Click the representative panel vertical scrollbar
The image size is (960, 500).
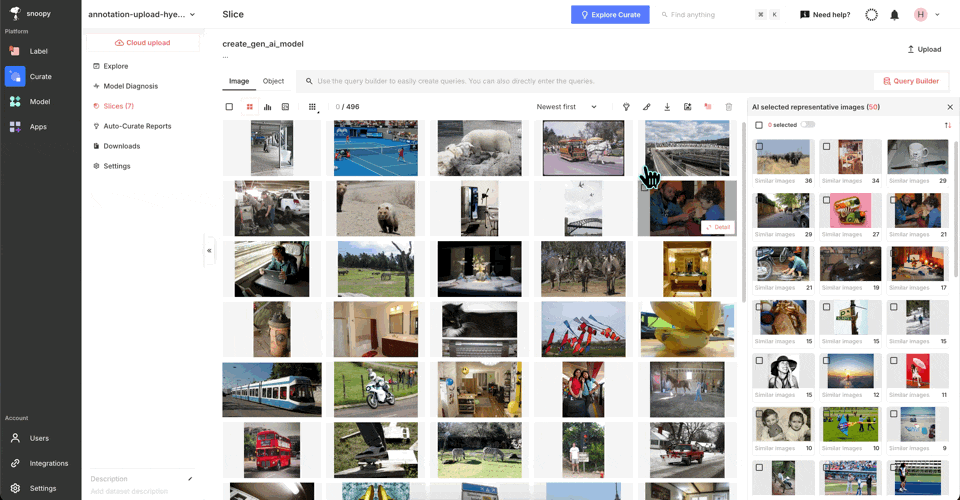[x=956, y=208]
